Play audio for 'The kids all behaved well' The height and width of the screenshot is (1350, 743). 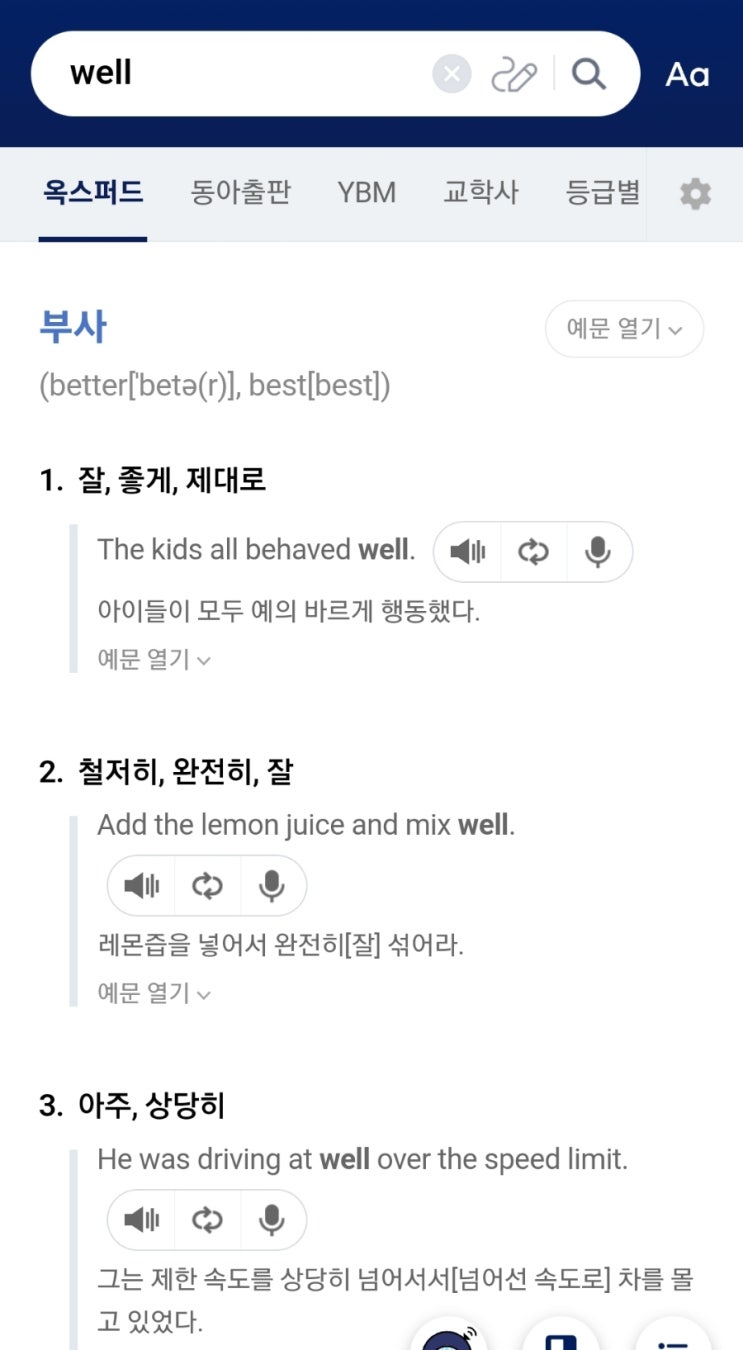[x=467, y=552]
